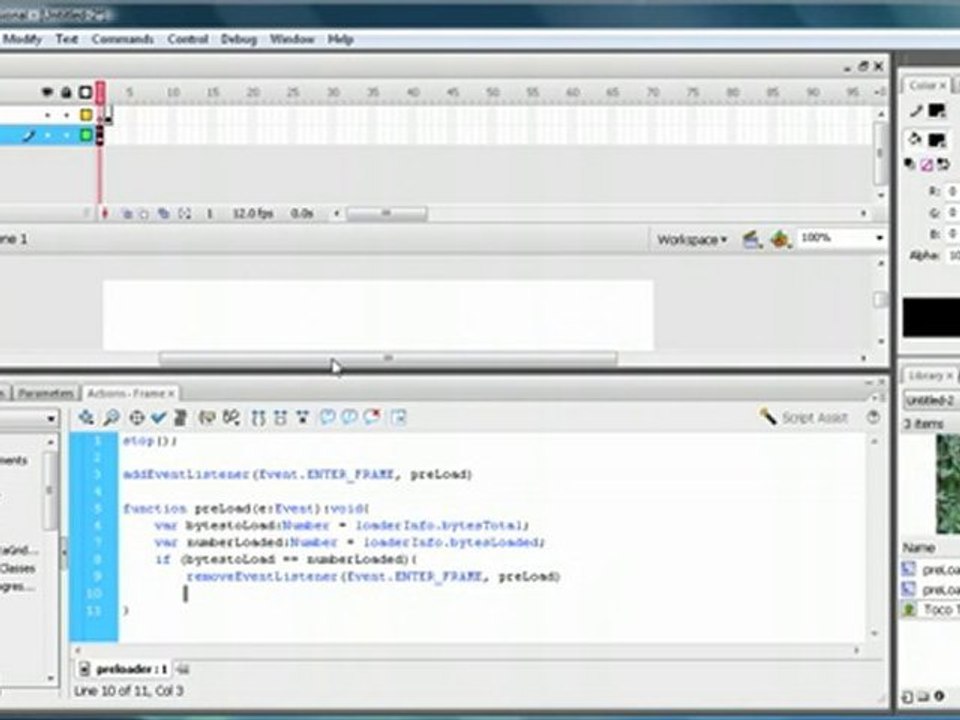Click Add a new item to script icon

pyautogui.click(x=86, y=418)
